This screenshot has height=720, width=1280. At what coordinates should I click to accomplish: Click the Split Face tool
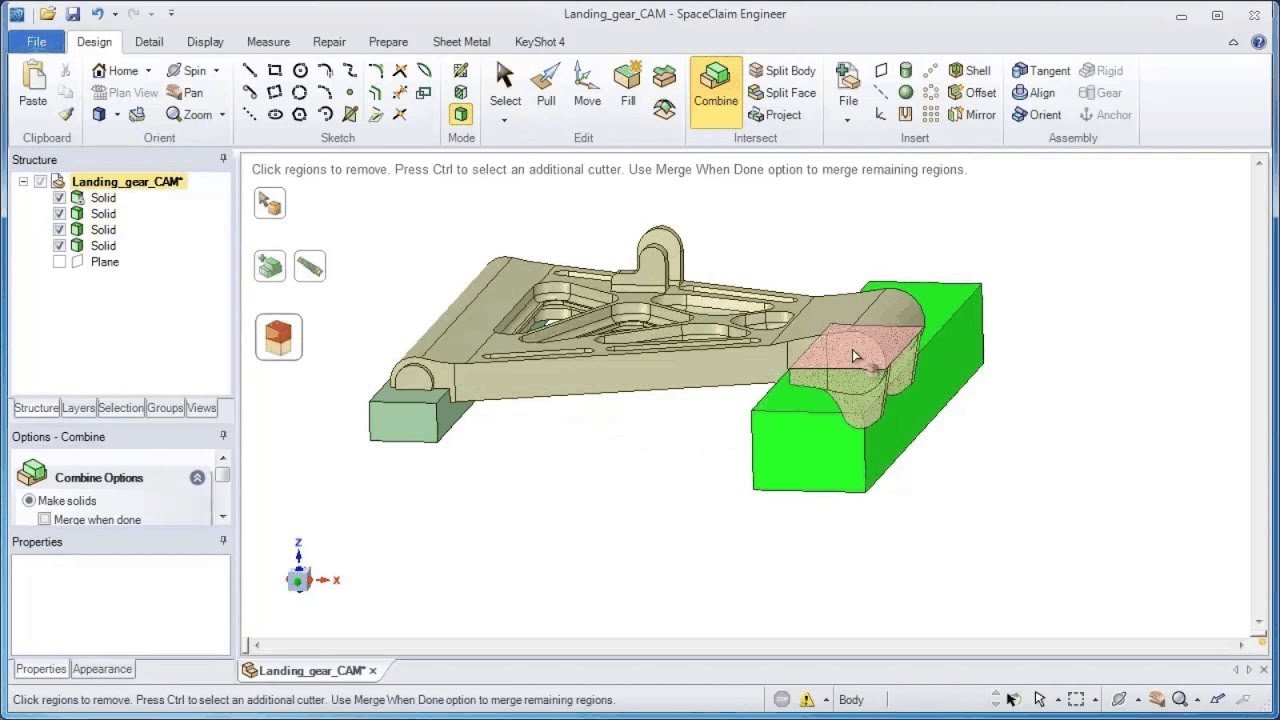pos(781,93)
